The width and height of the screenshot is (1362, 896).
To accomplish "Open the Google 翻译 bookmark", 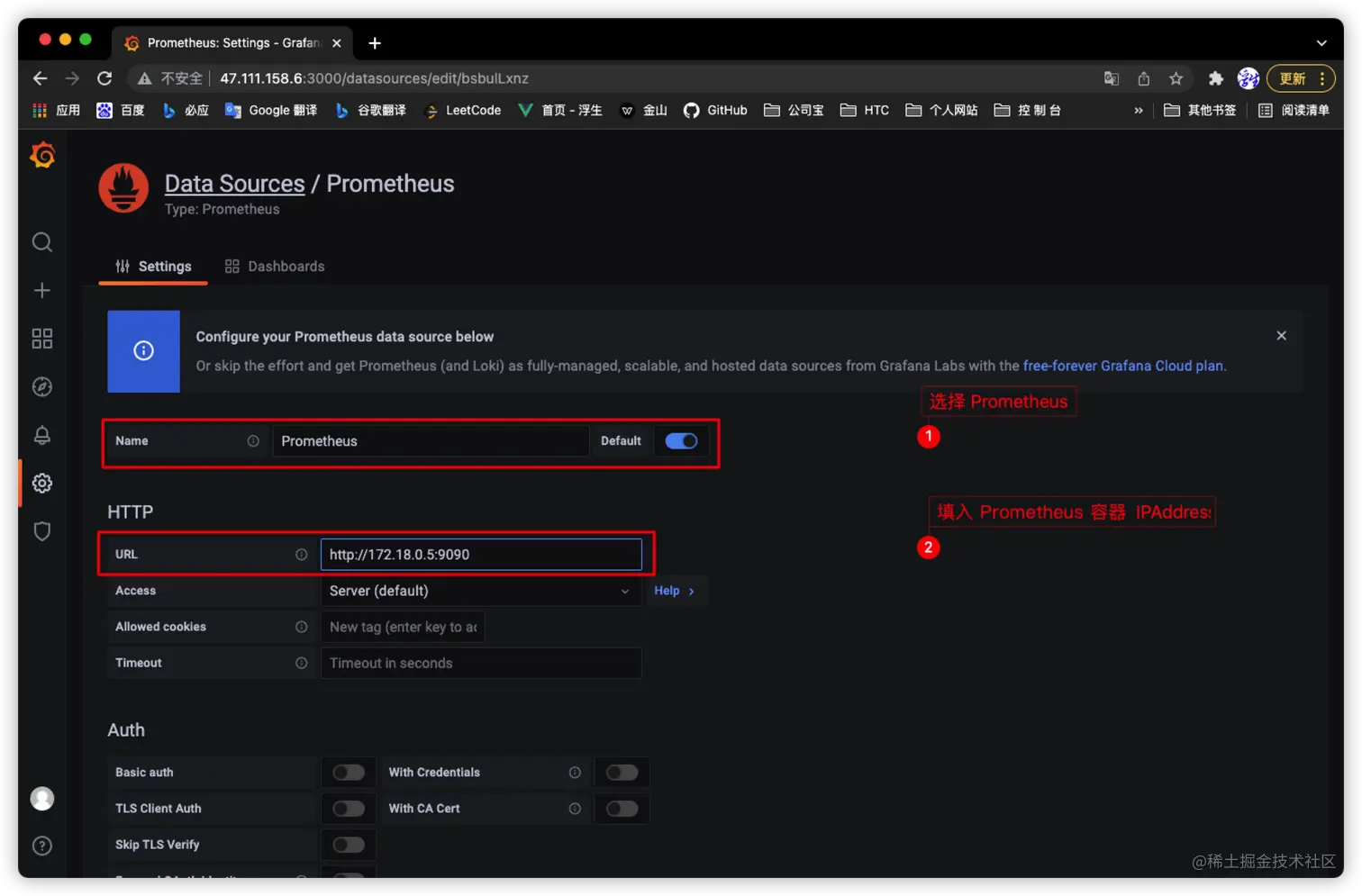I will tap(271, 111).
